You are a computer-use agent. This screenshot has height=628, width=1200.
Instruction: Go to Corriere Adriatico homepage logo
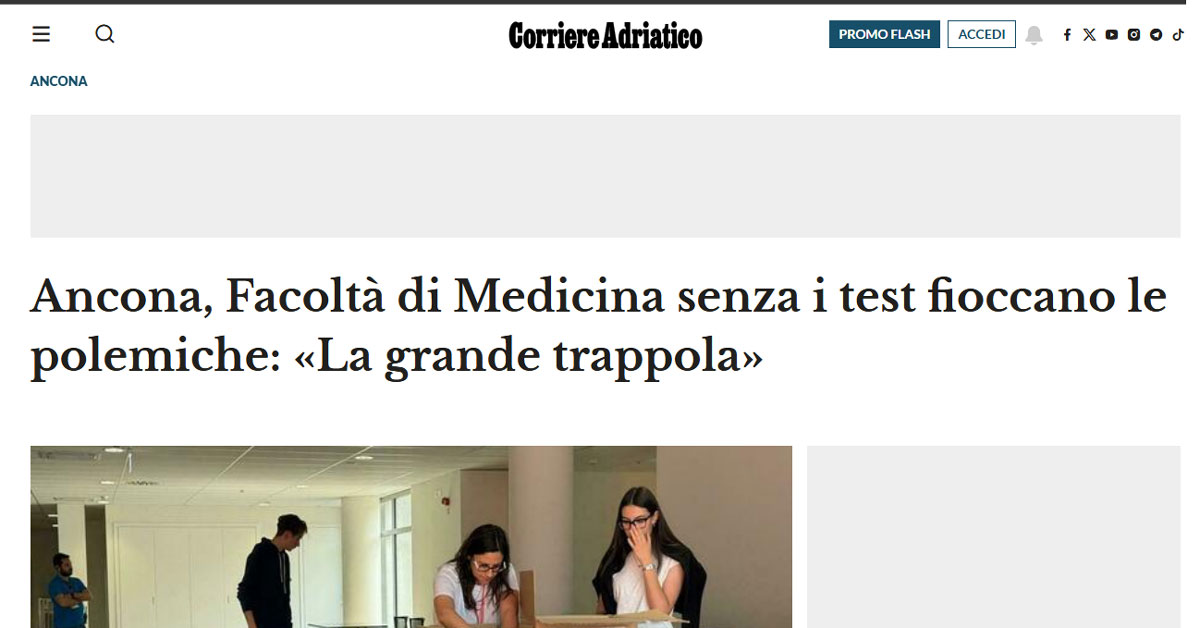coord(605,35)
